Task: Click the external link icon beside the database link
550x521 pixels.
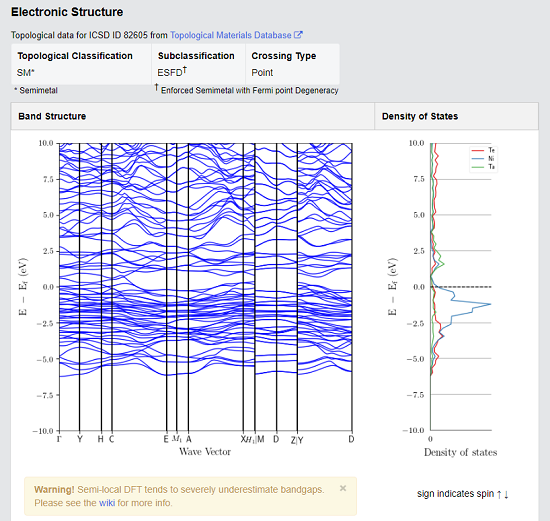Action: point(298,35)
